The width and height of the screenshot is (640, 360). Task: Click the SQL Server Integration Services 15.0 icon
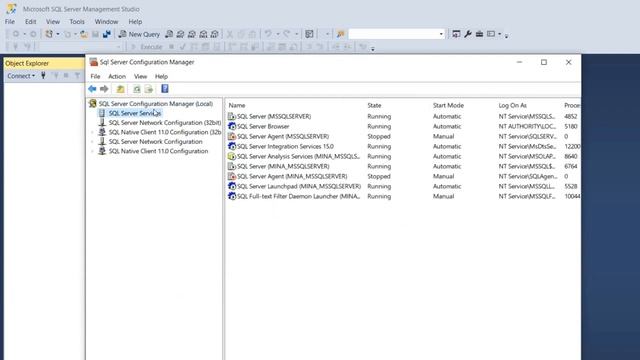pyautogui.click(x=232, y=147)
